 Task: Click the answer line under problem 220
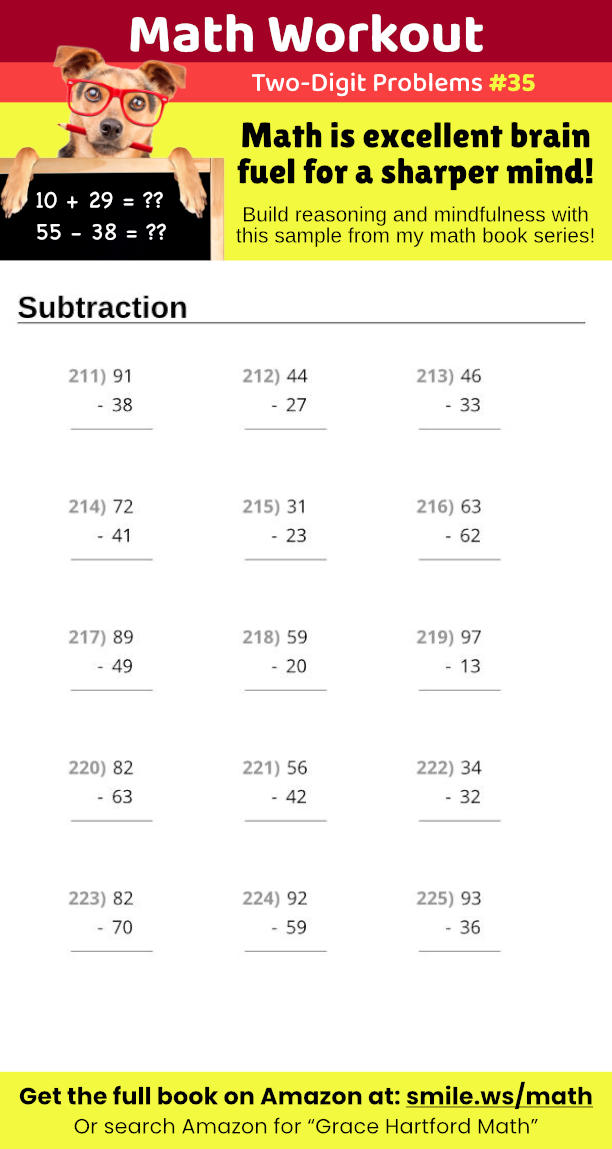pos(111,821)
